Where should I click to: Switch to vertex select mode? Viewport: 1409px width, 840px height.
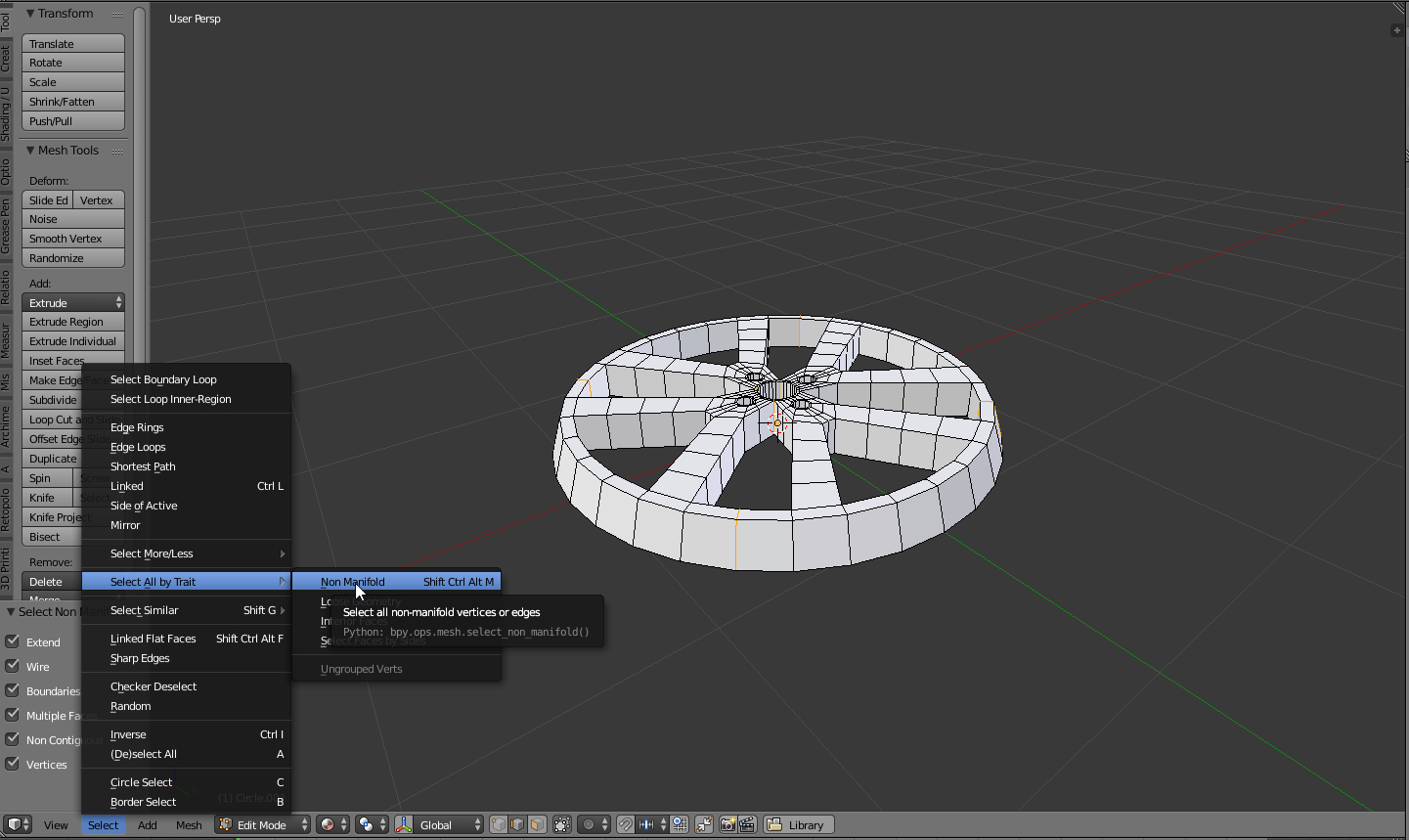point(499,824)
